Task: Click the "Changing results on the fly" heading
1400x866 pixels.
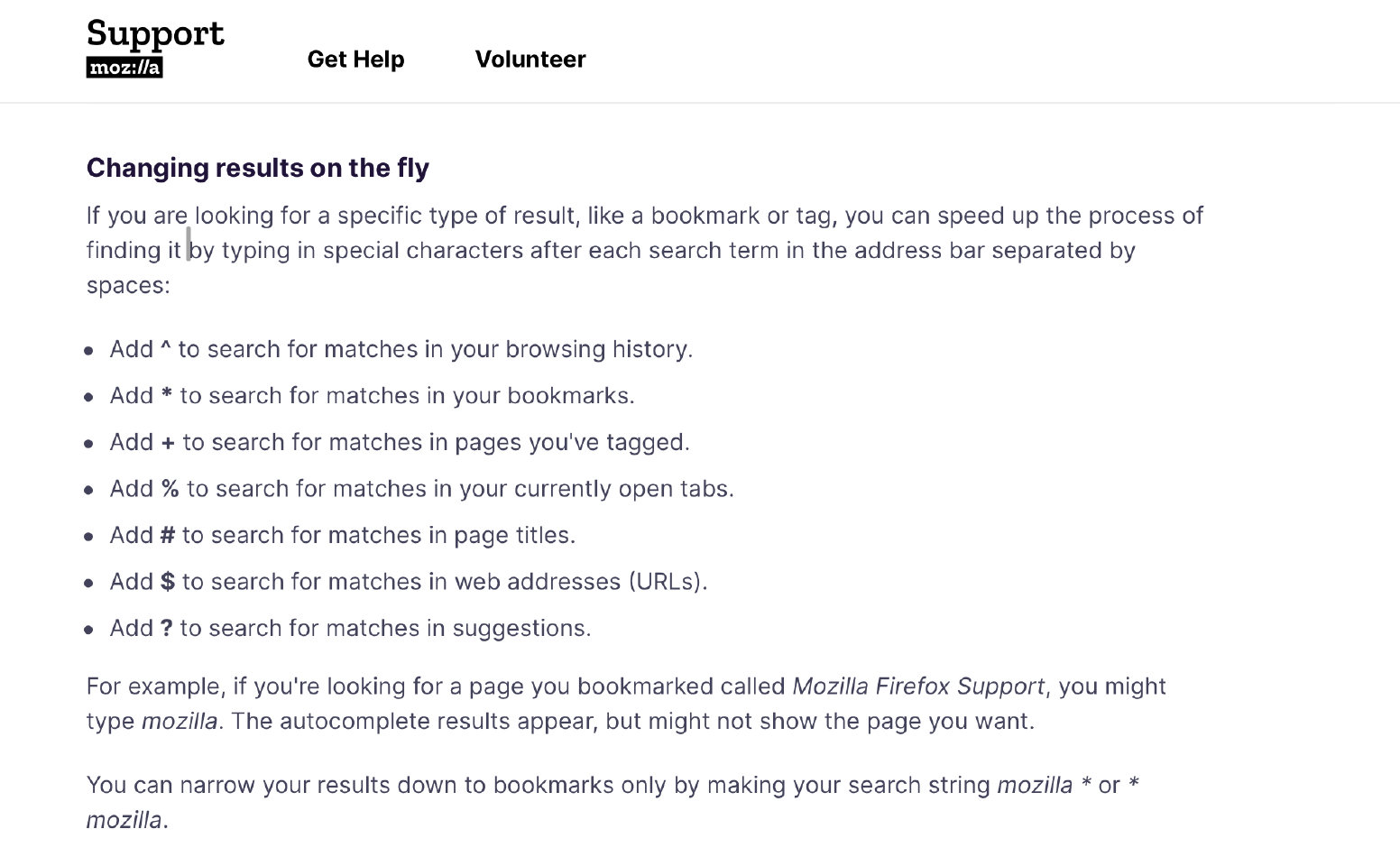Action: coord(257,168)
